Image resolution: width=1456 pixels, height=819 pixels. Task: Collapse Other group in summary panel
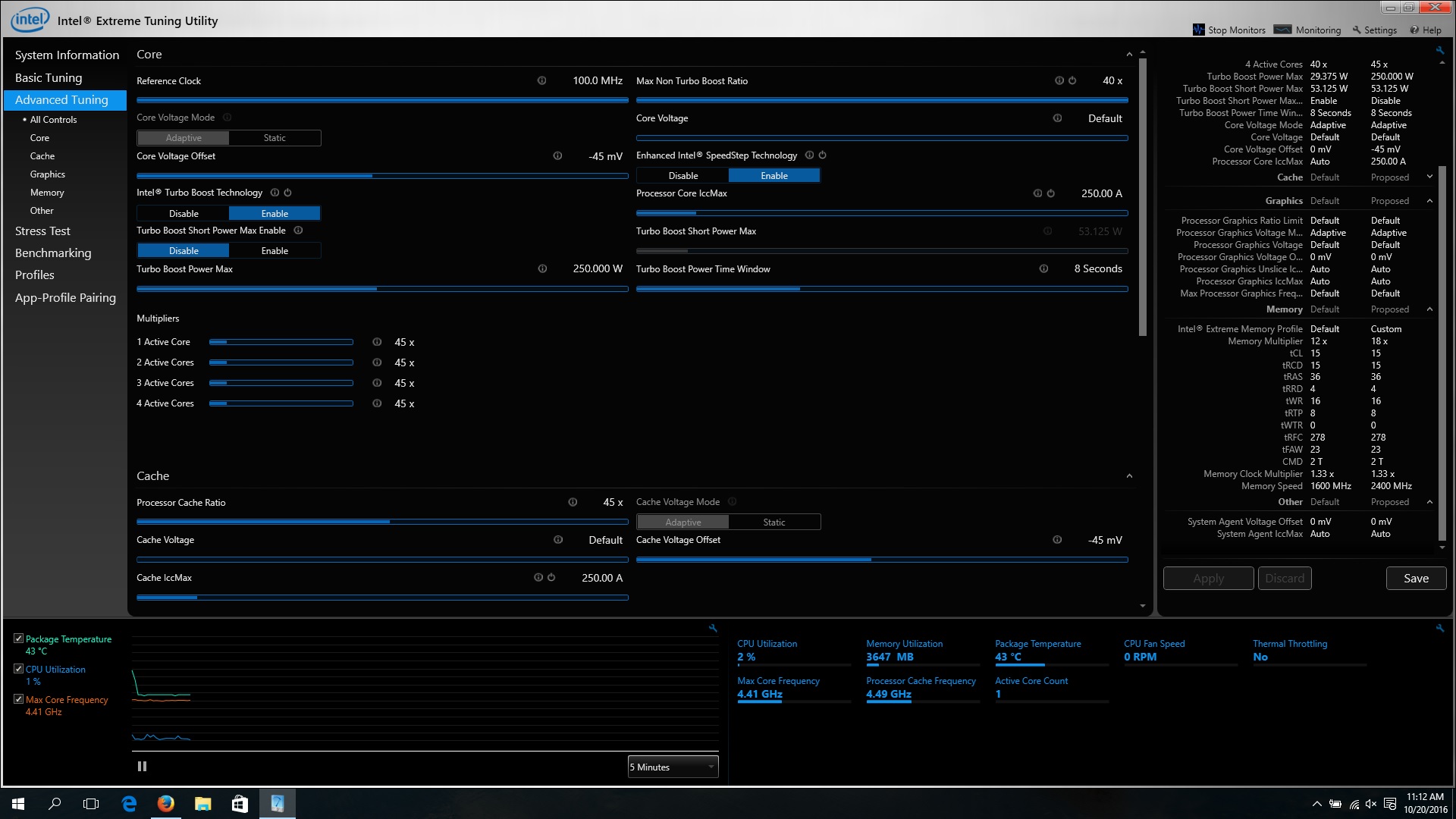[1429, 502]
